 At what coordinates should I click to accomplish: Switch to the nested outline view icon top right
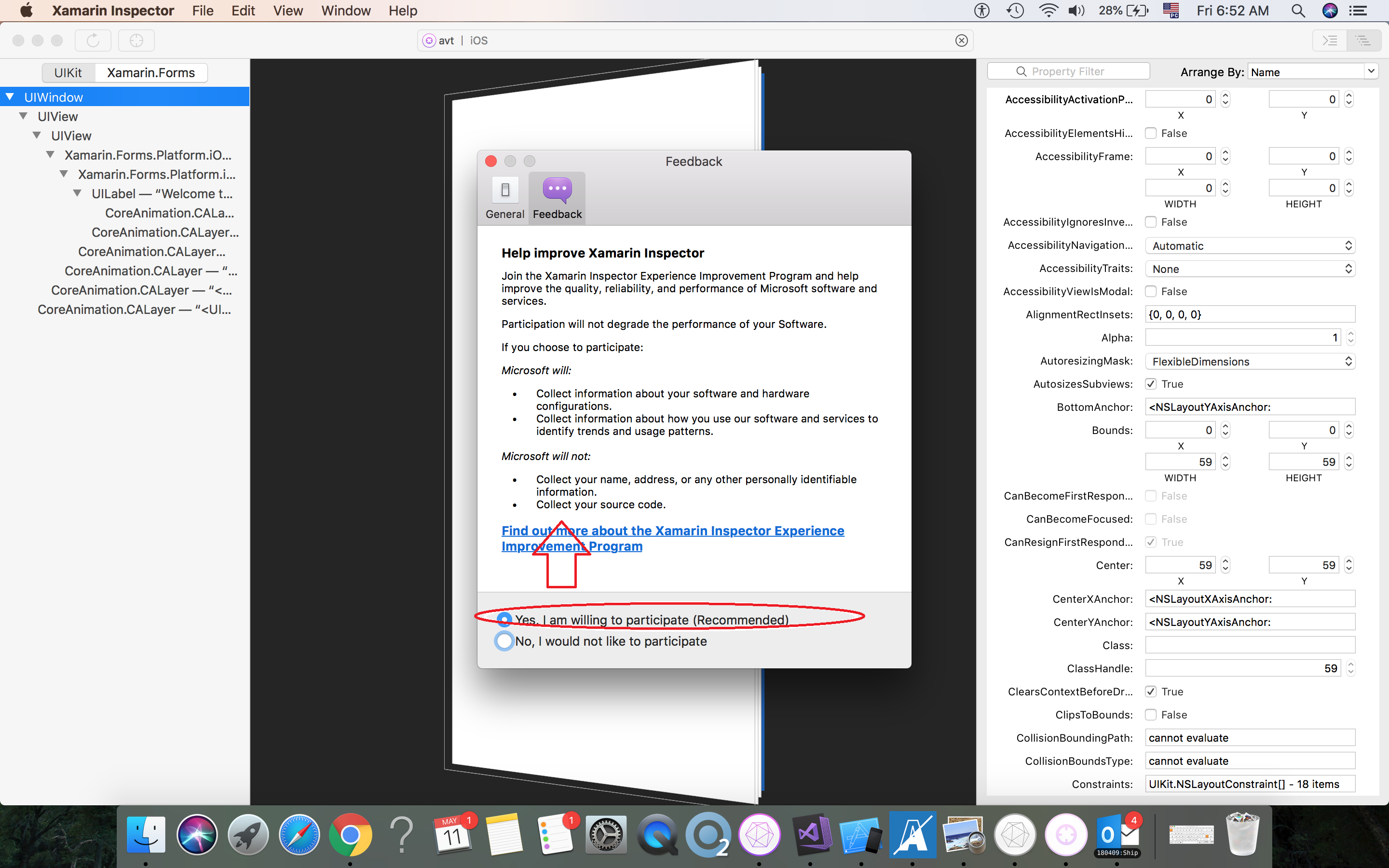1363,40
